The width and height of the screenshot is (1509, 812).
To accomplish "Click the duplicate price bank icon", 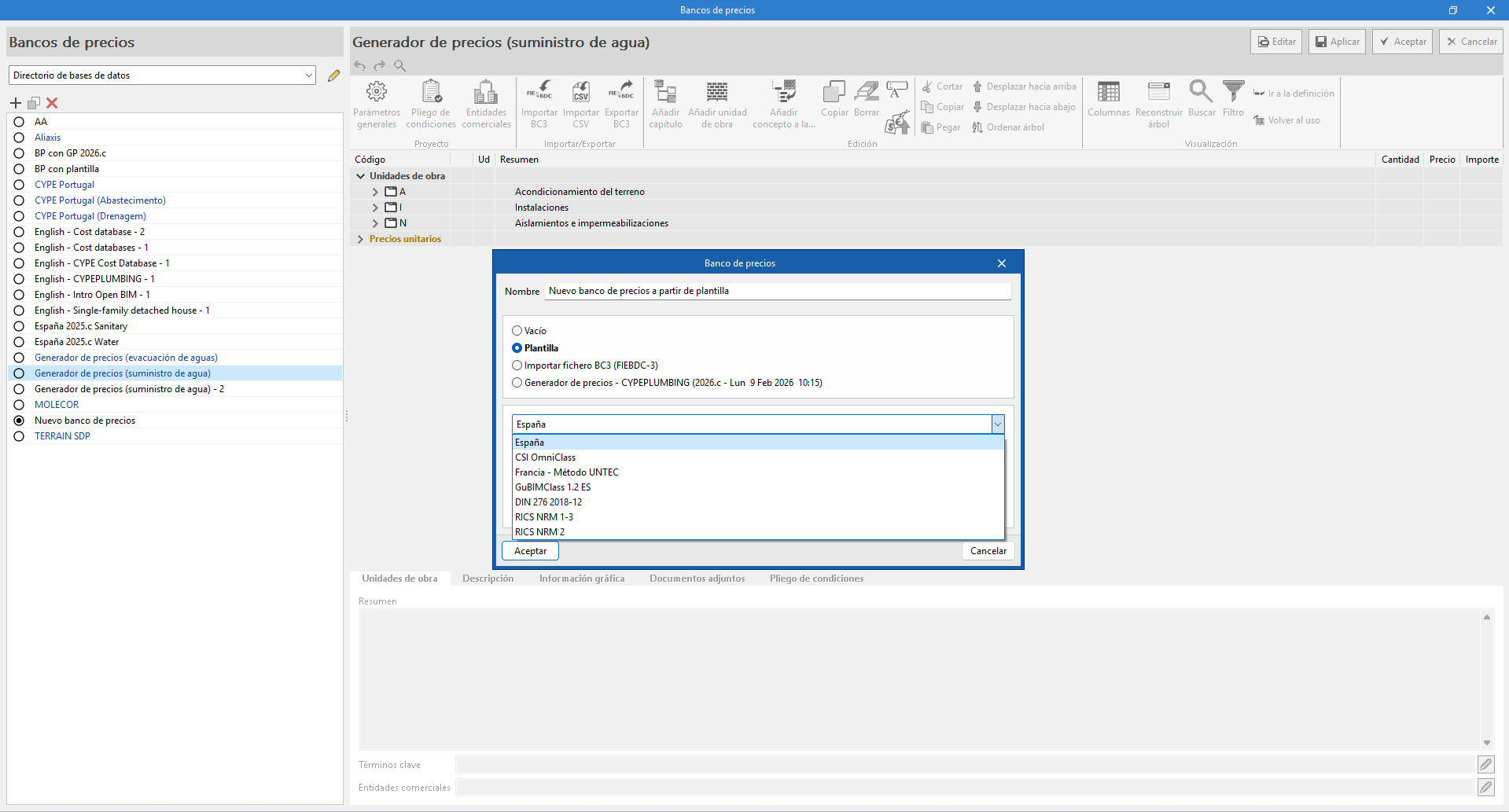I will pyautogui.click(x=34, y=103).
